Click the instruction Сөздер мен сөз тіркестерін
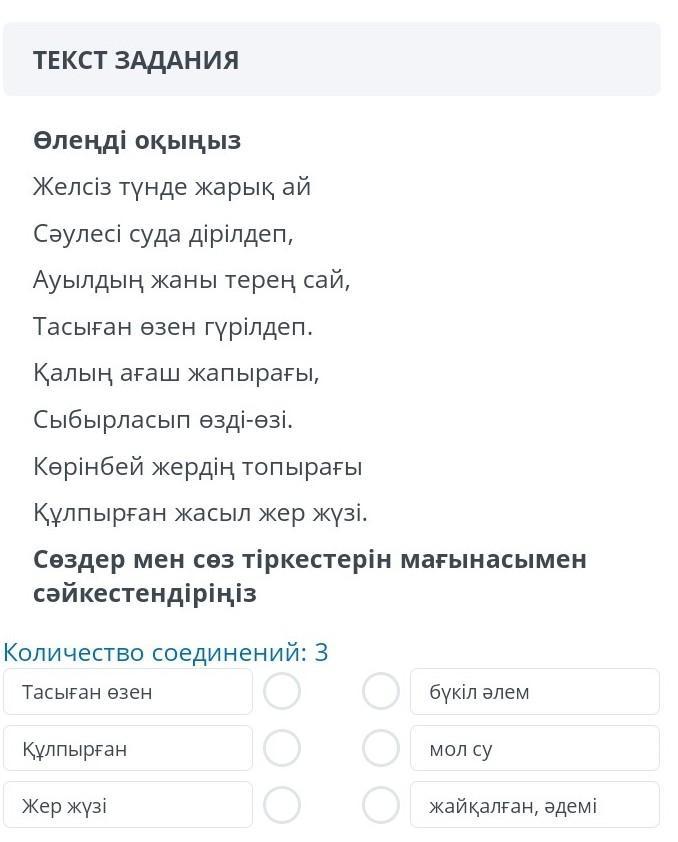 point(212,560)
